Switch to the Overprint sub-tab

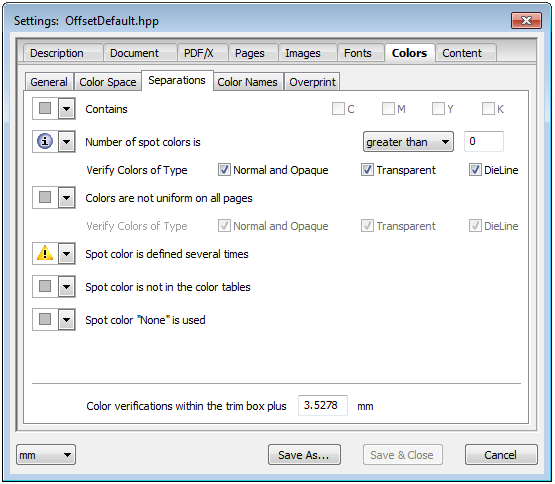(312, 82)
